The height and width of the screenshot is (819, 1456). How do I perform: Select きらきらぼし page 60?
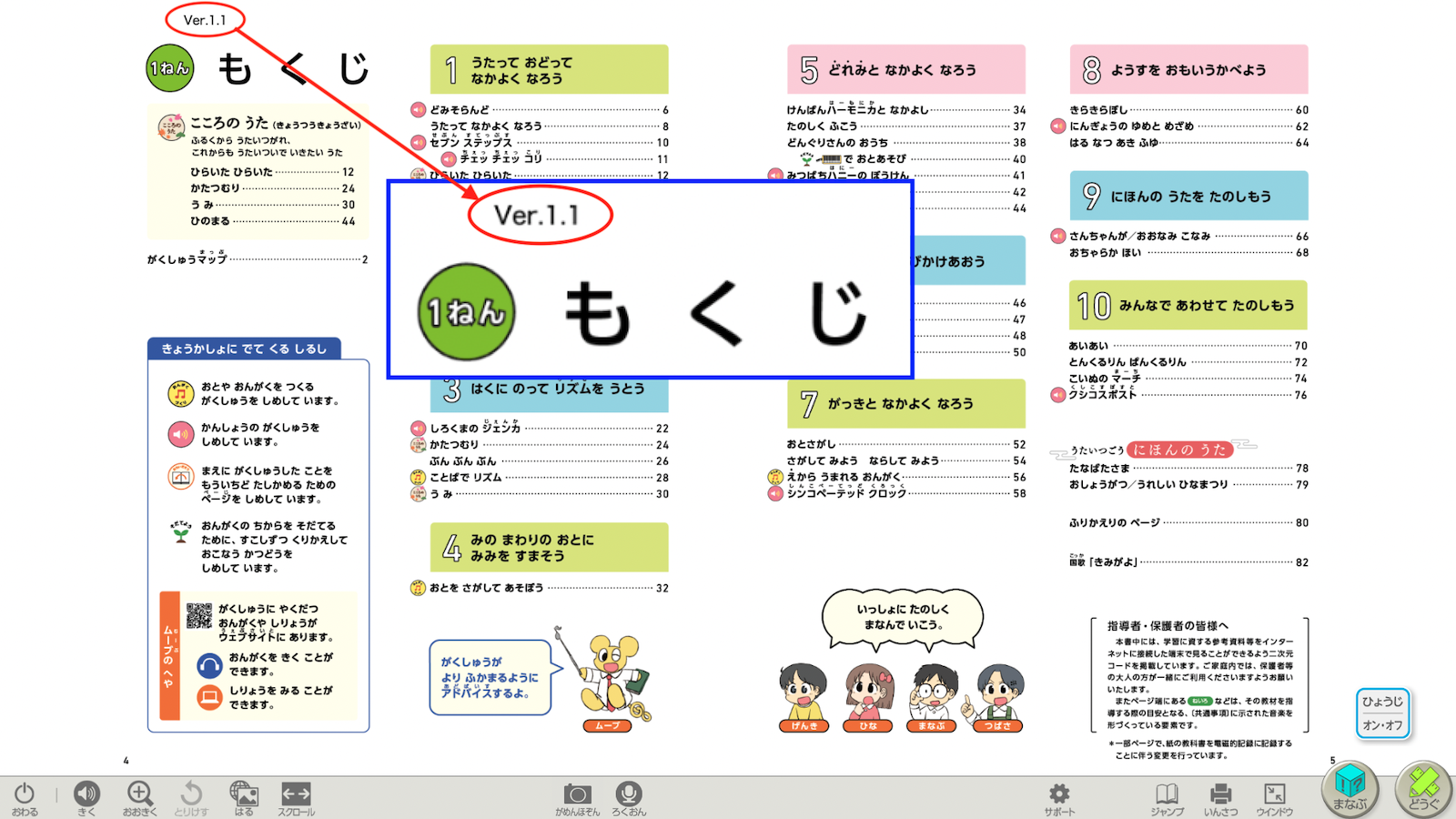1188,110
